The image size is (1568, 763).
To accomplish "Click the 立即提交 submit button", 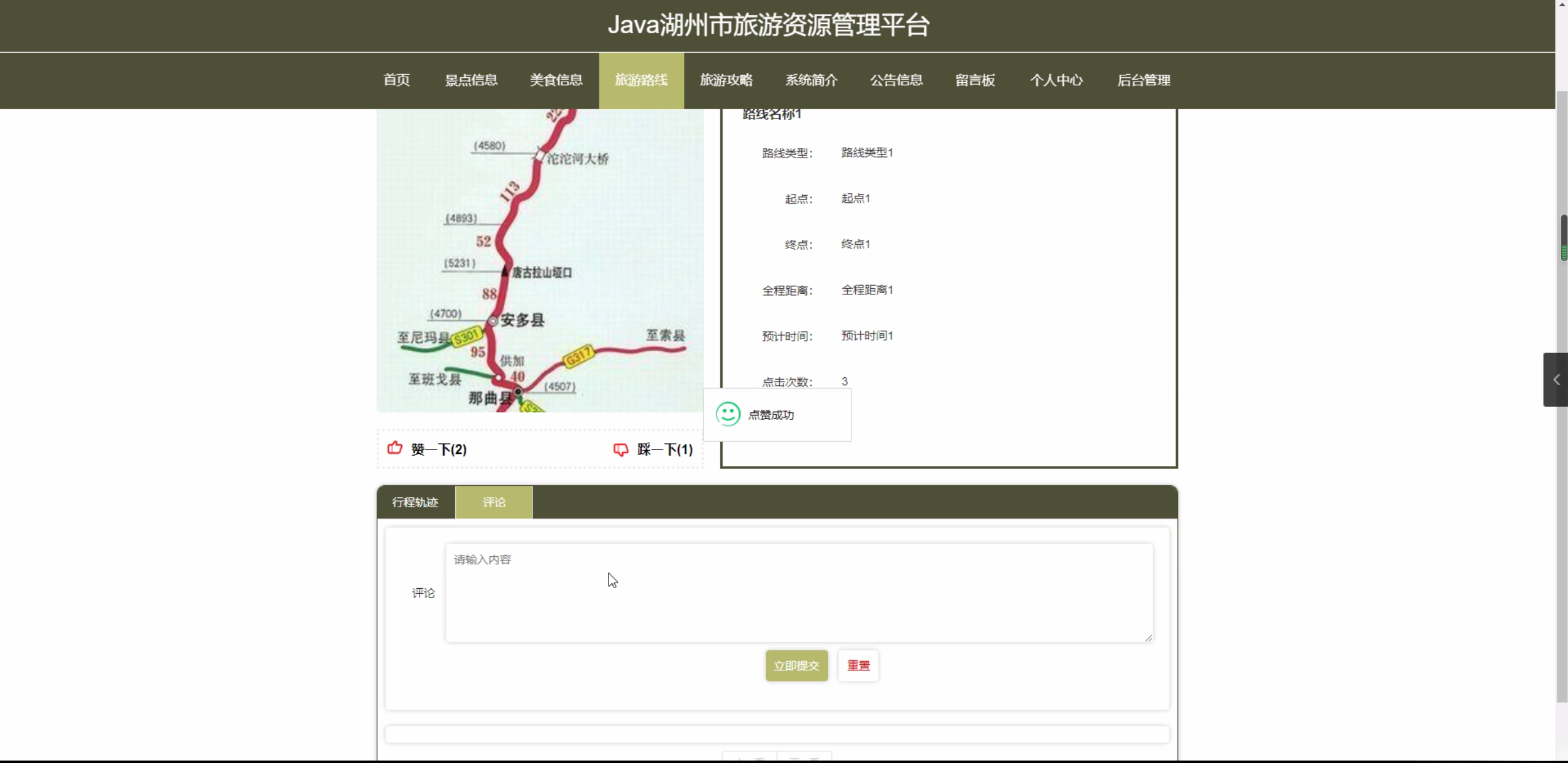I will (796, 665).
